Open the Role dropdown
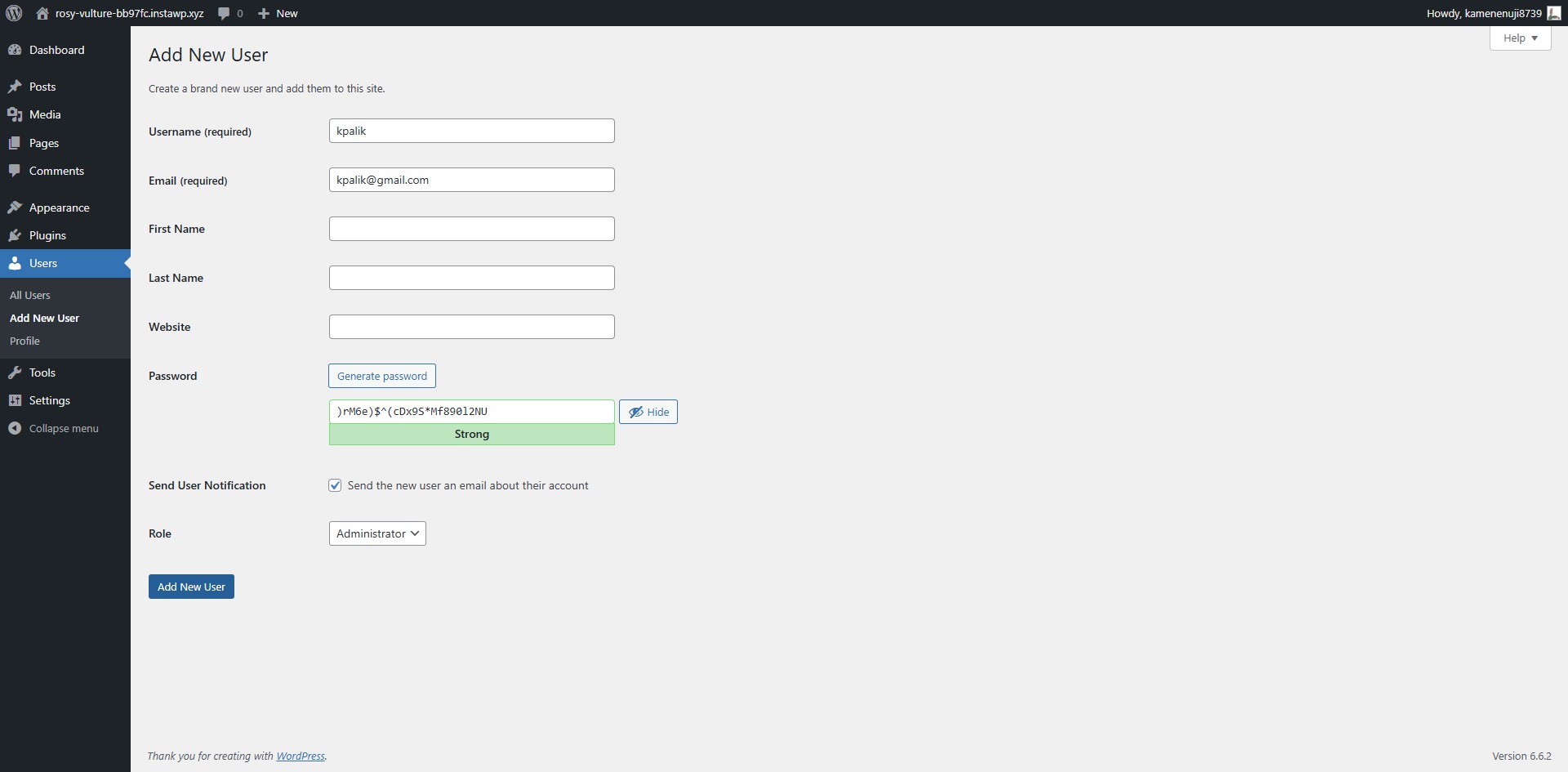 377,533
